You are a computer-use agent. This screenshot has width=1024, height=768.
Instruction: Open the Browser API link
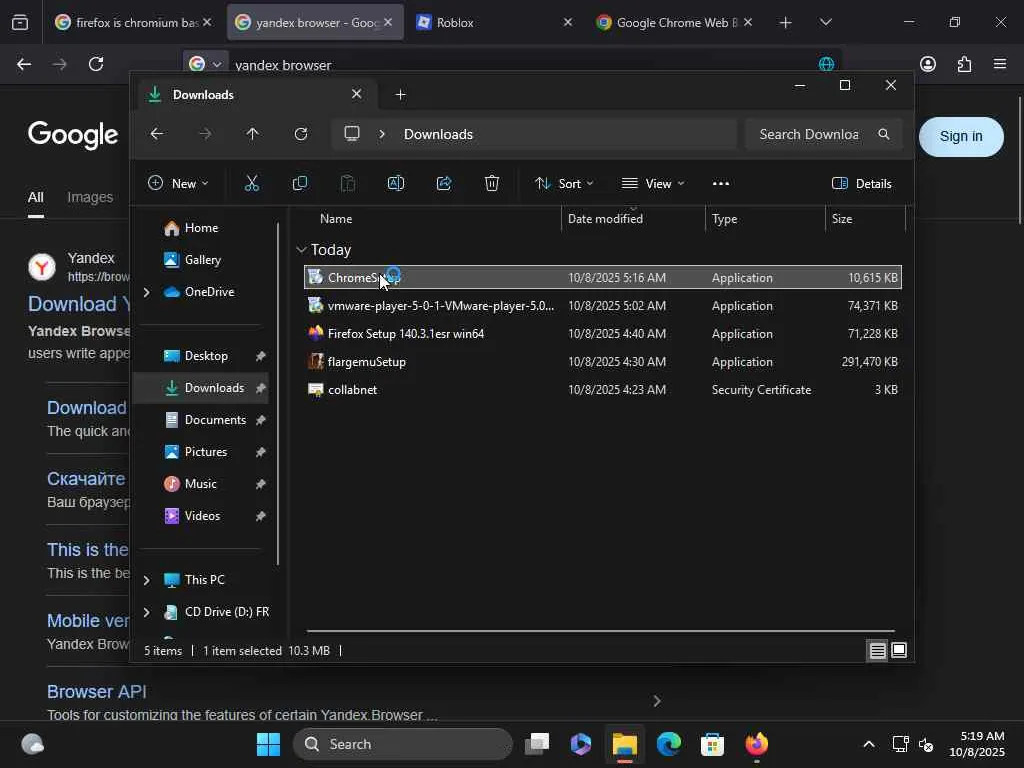(97, 692)
